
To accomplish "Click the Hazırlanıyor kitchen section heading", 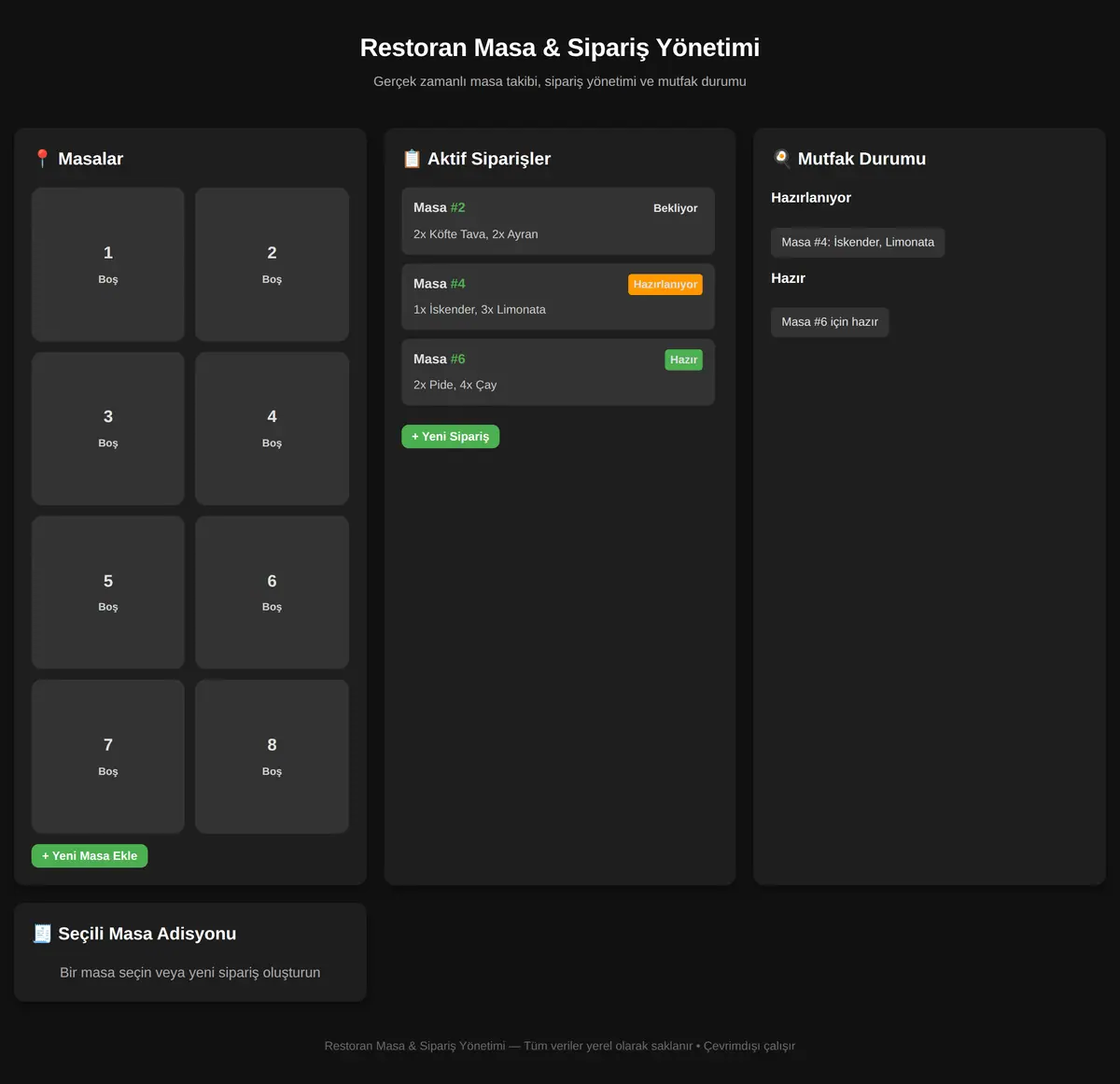I will (811, 198).
